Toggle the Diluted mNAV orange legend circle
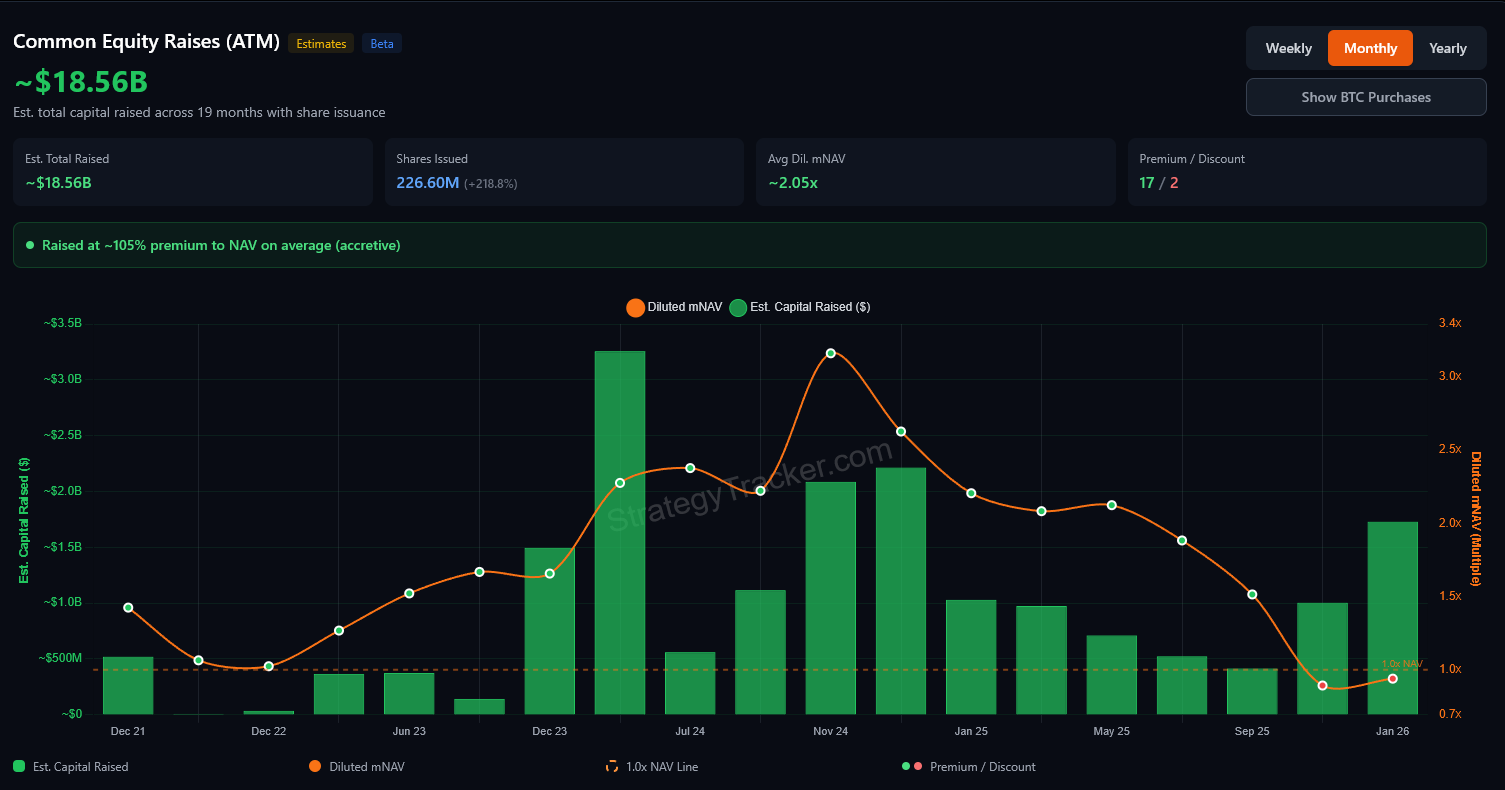 [635, 307]
